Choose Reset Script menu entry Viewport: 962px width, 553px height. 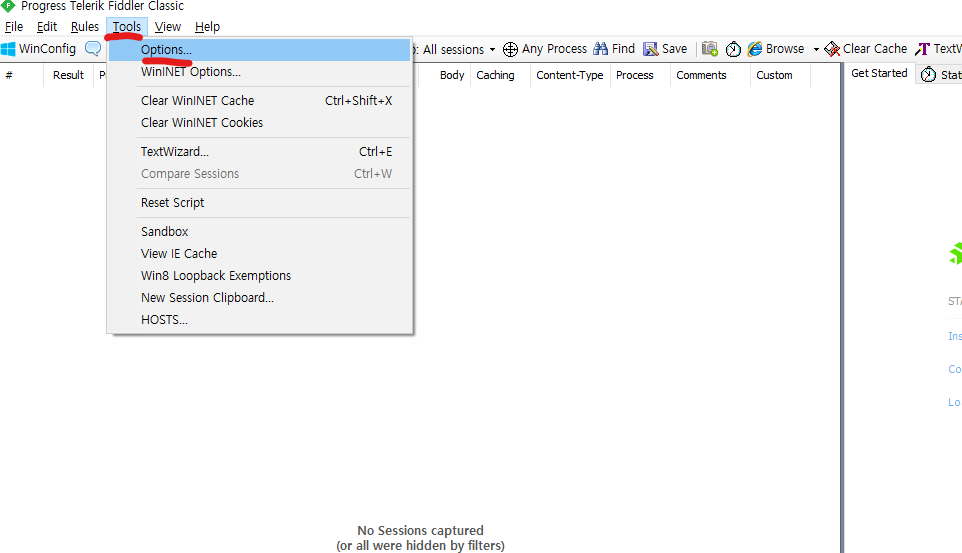click(260, 203)
